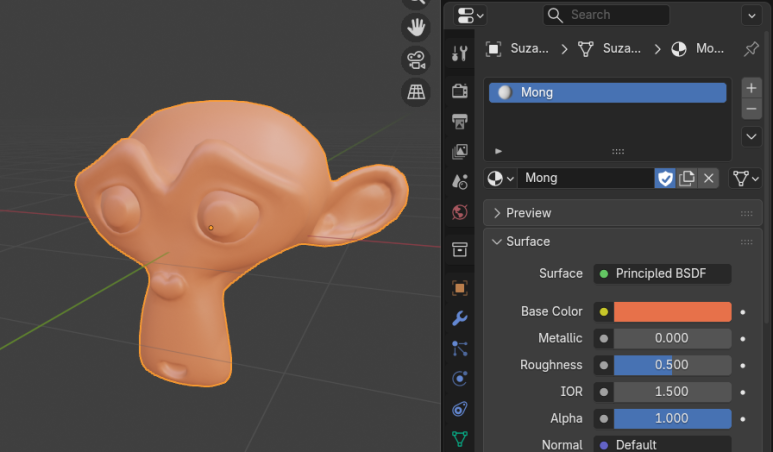The image size is (773, 452).
Task: Collapse the Surface panel
Action: click(x=622, y=242)
